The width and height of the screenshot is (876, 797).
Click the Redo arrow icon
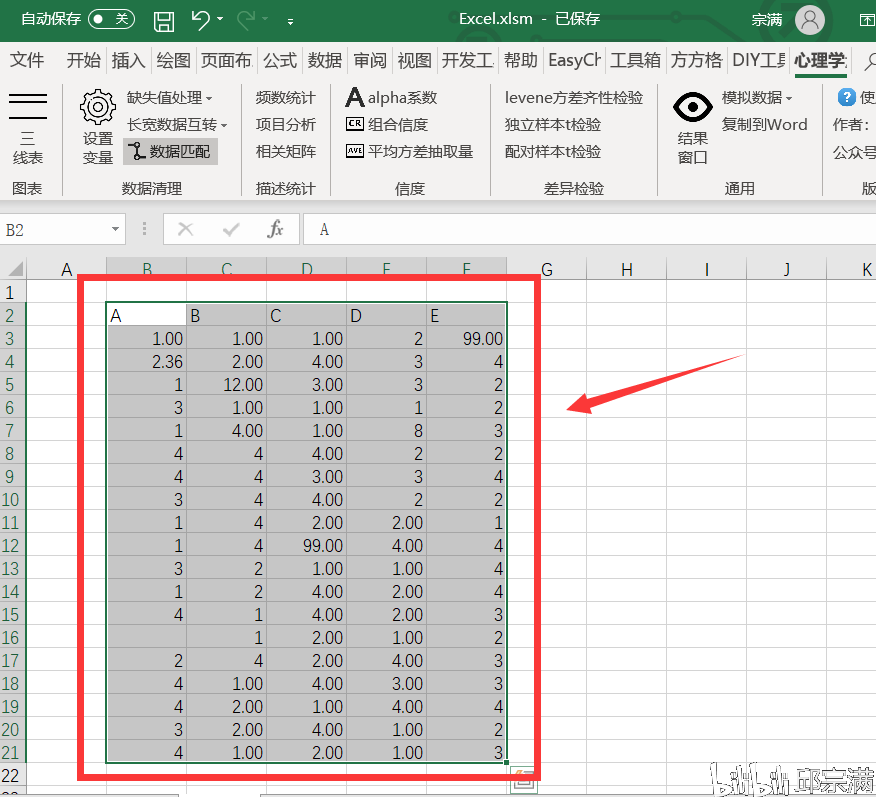(x=246, y=20)
